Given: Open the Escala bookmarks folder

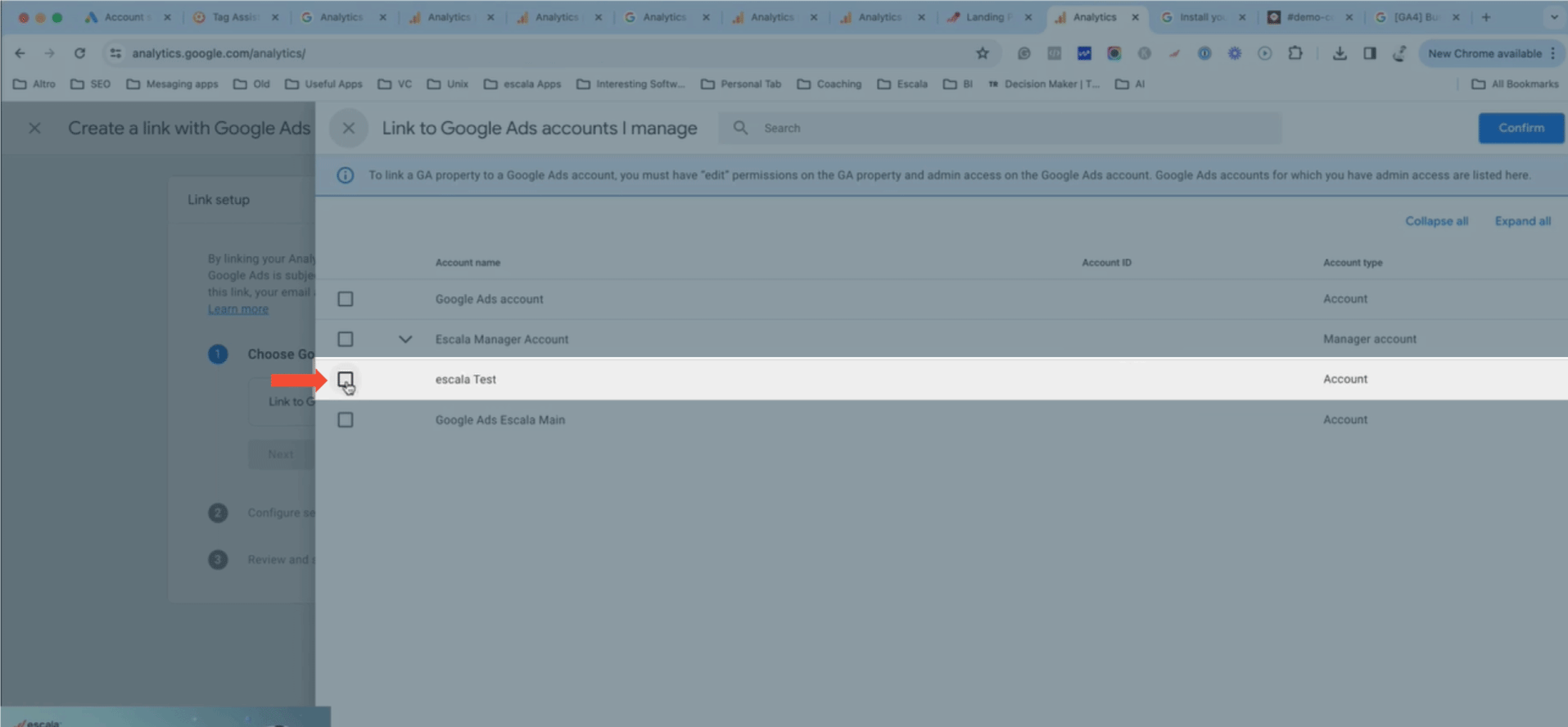Looking at the screenshot, I should click(902, 84).
